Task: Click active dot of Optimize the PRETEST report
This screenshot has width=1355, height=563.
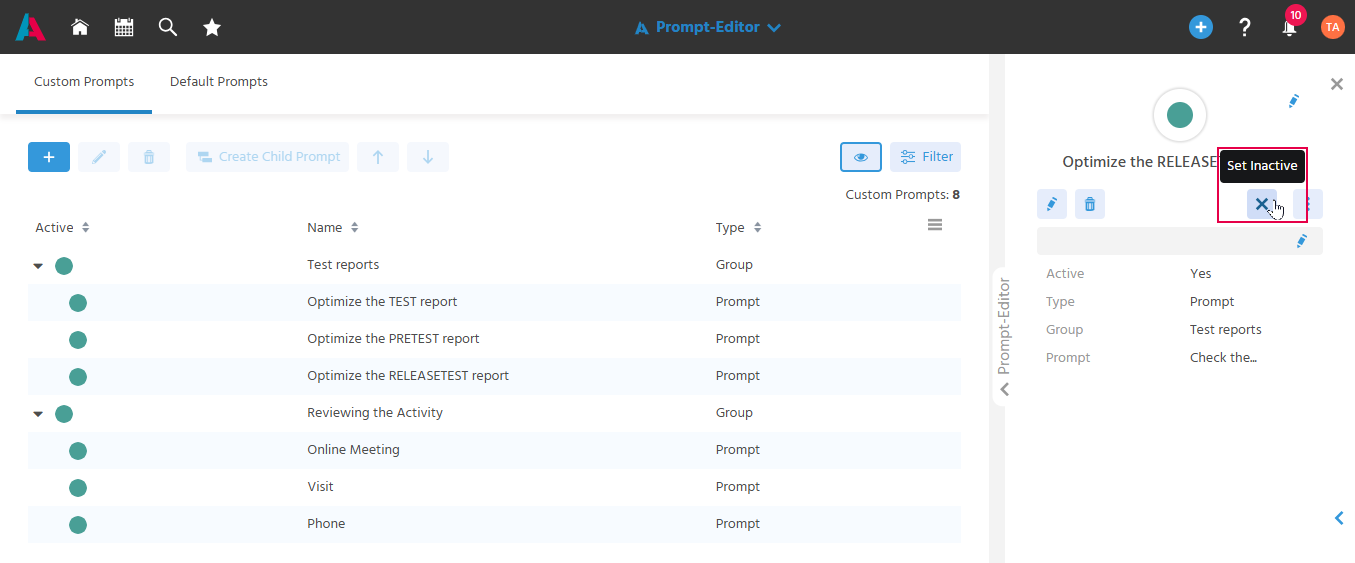Action: click(x=78, y=340)
